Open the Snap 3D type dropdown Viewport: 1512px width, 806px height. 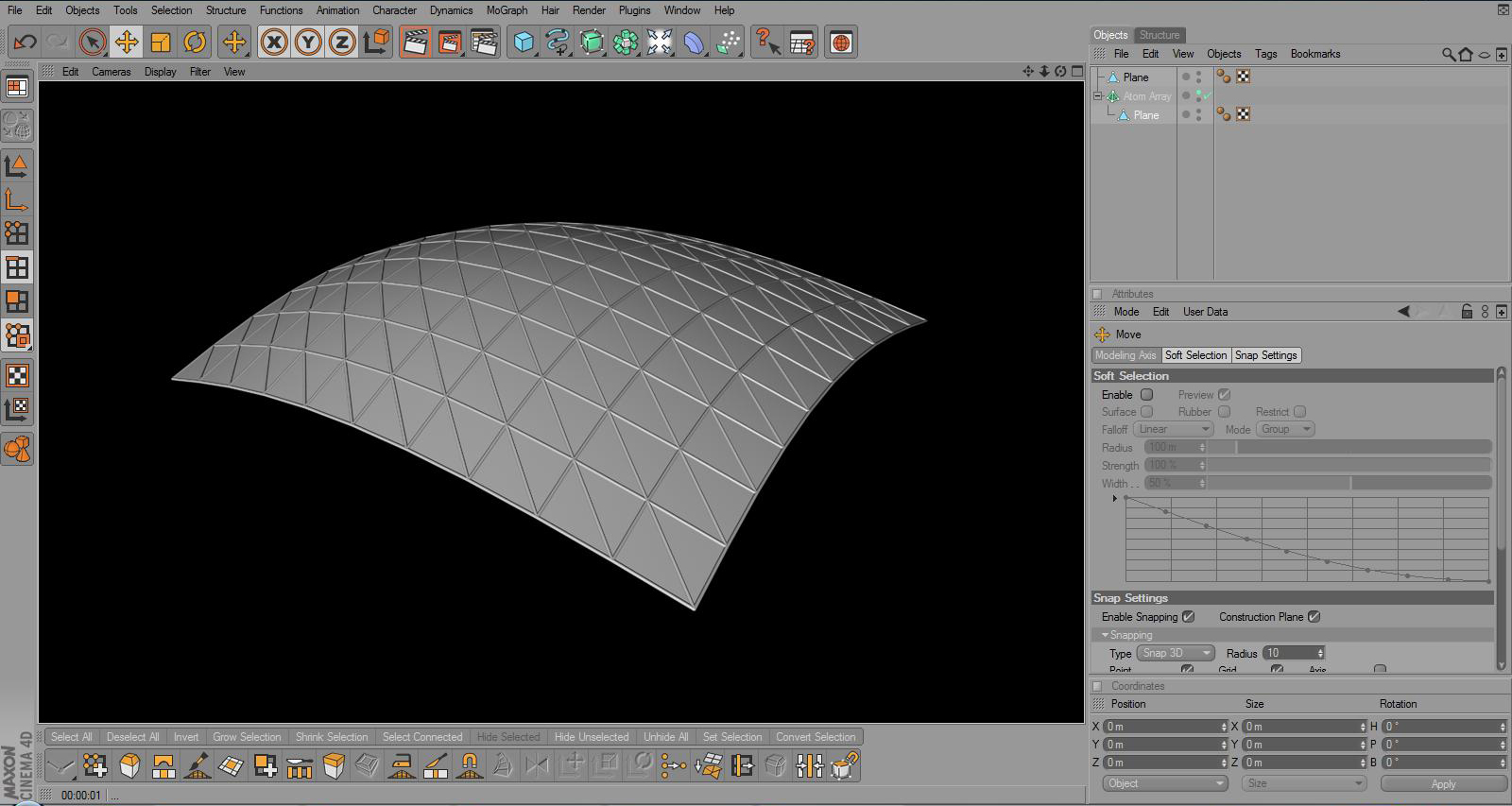click(x=1175, y=653)
